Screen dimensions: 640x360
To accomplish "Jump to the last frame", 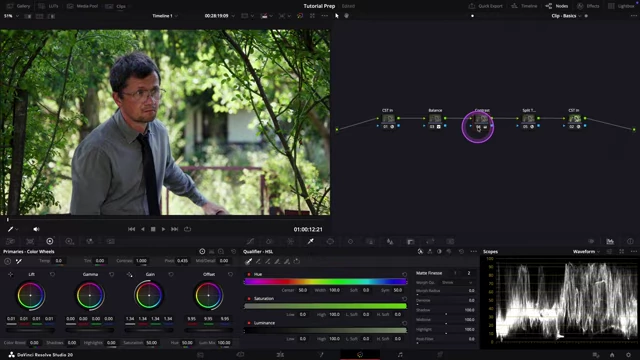I will coord(174,229).
